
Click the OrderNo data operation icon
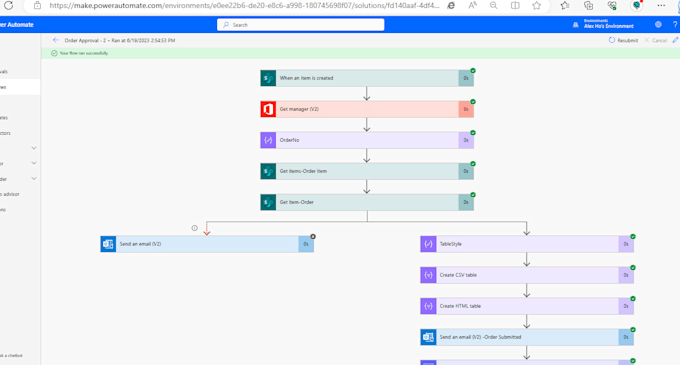click(x=268, y=140)
